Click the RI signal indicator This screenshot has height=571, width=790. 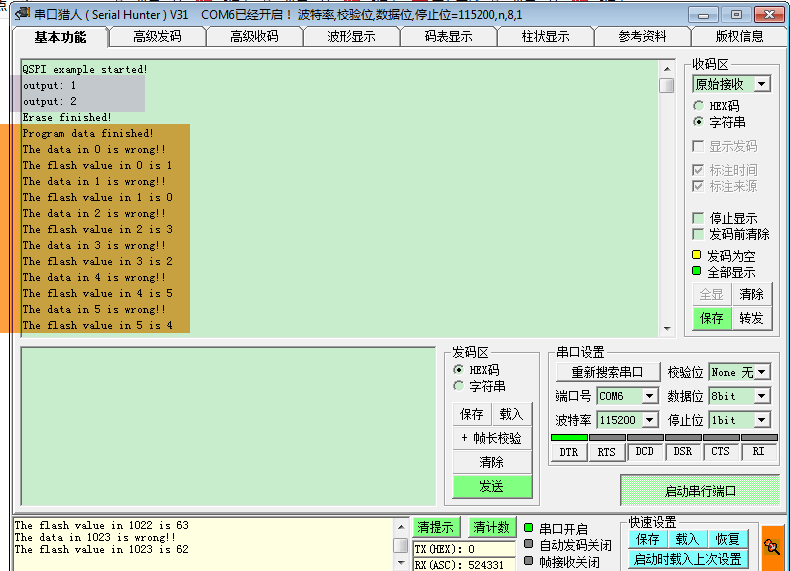758,452
